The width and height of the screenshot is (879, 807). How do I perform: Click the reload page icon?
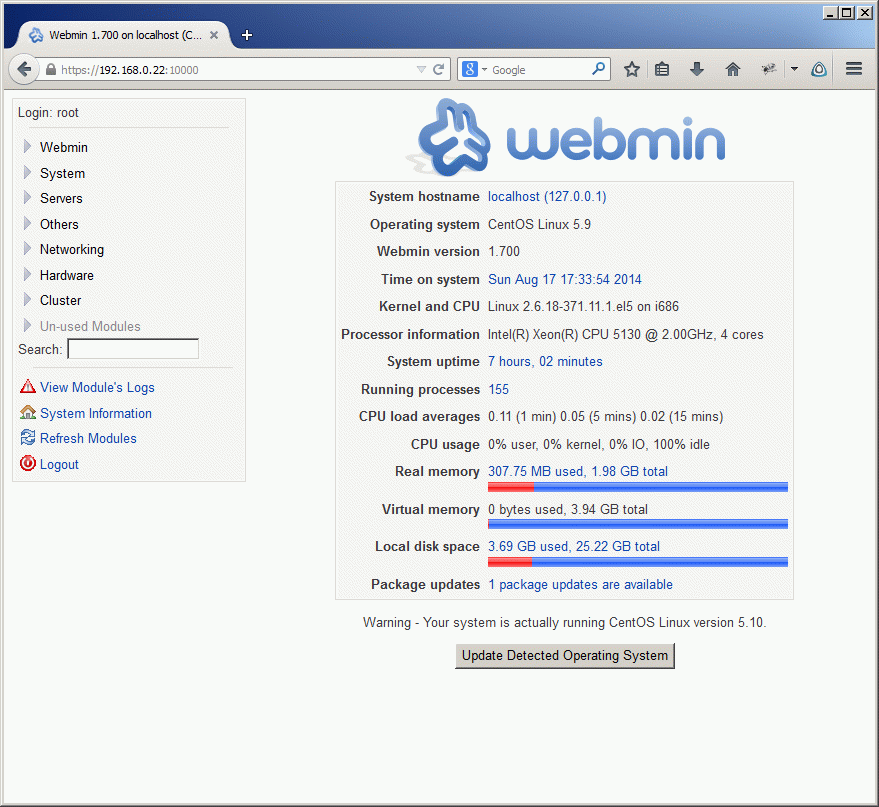(x=438, y=69)
